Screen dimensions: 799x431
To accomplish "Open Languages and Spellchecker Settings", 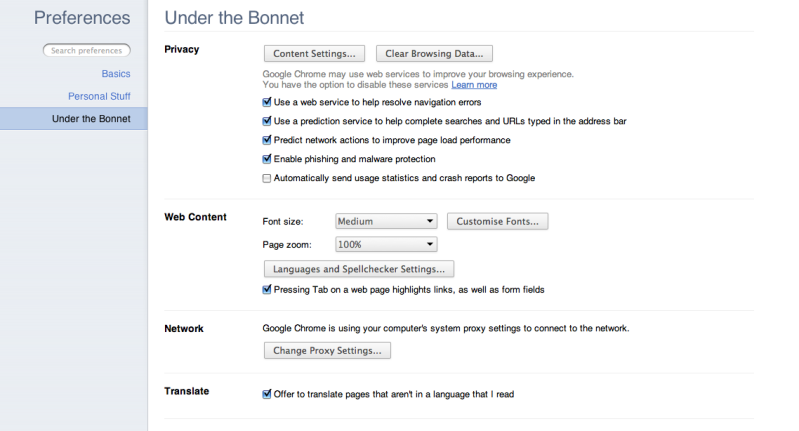I will [x=359, y=268].
